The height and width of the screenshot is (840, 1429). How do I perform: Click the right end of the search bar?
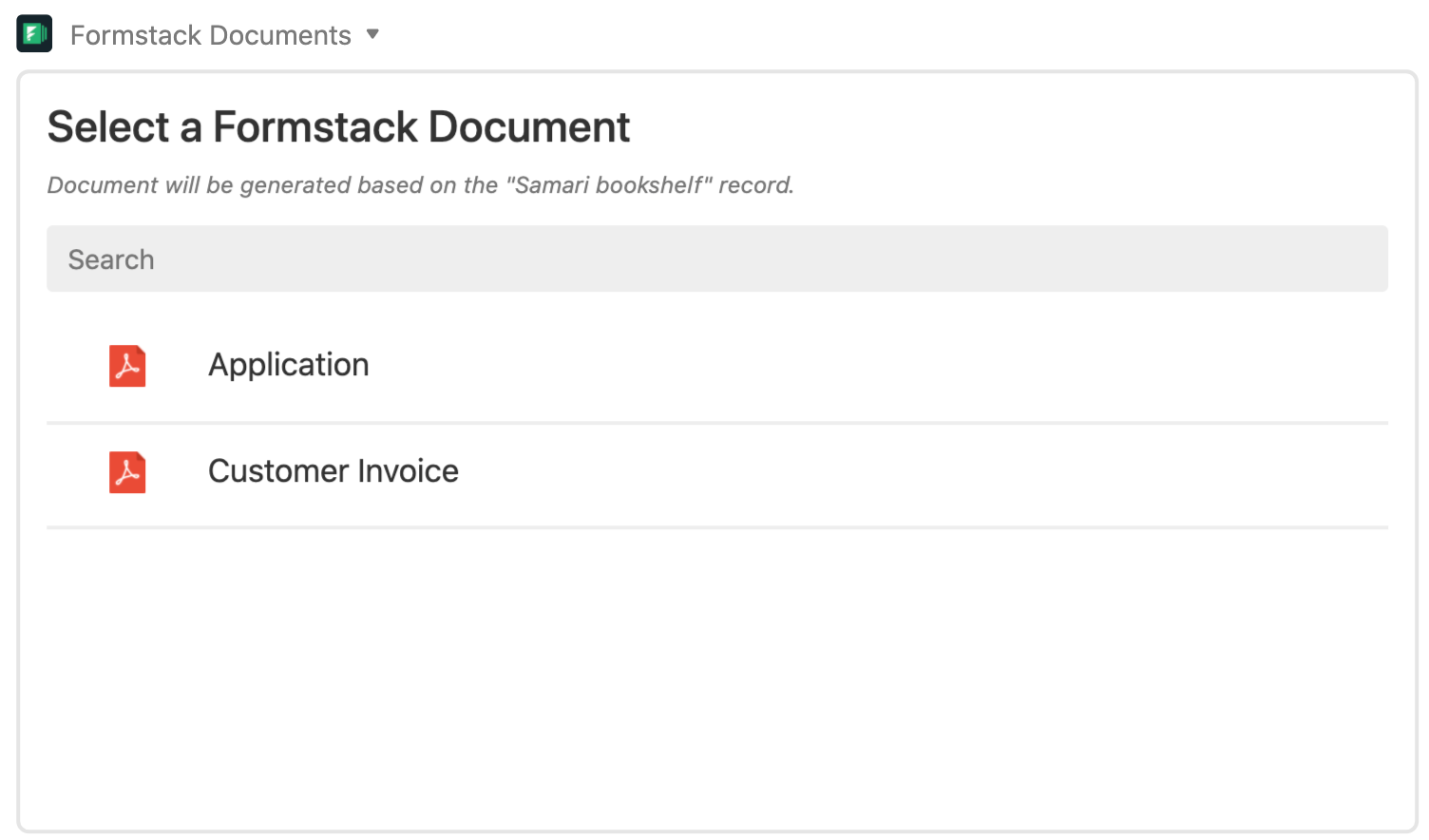(x=1349, y=258)
